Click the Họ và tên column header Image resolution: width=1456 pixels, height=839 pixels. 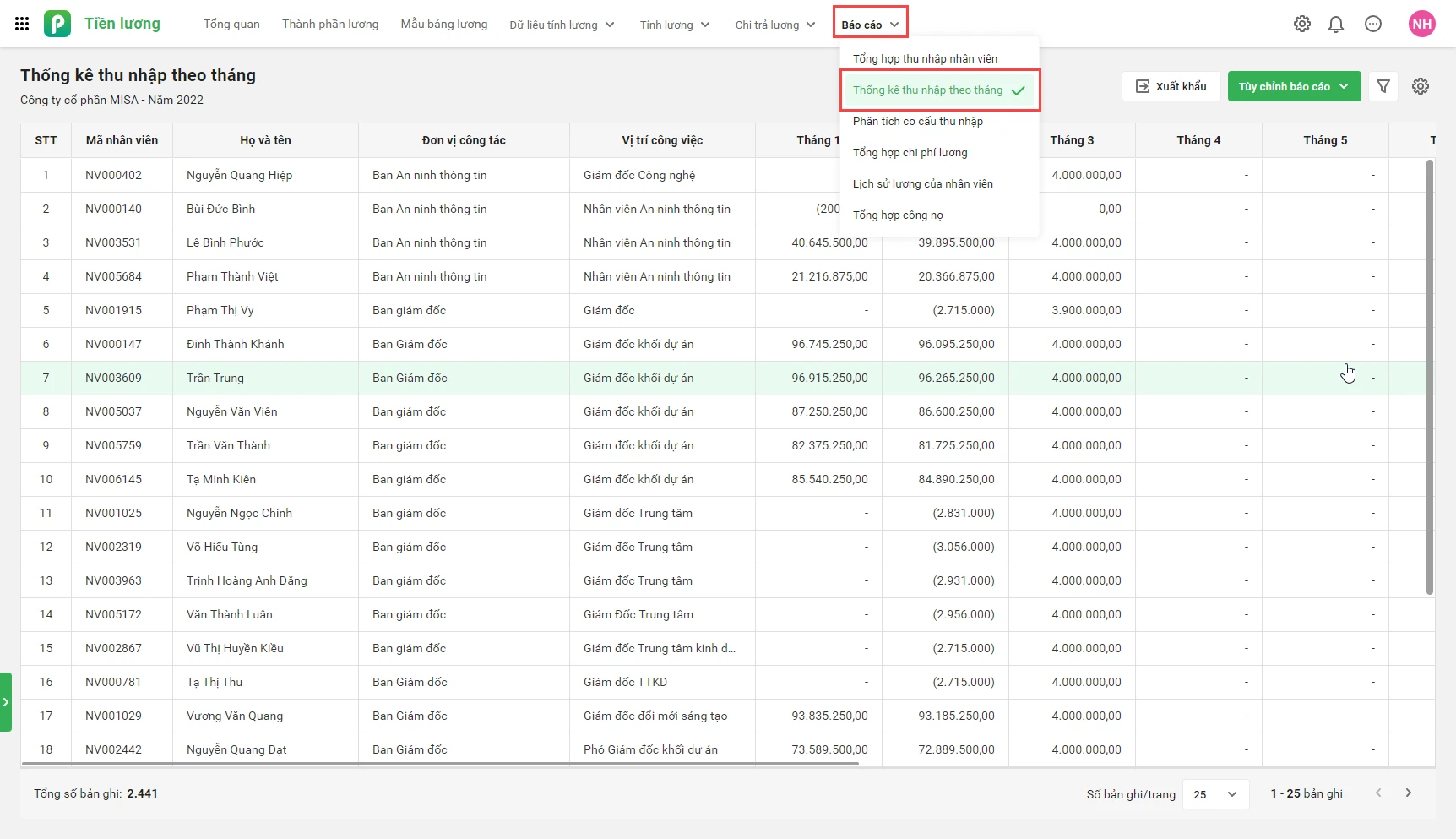pos(265,140)
